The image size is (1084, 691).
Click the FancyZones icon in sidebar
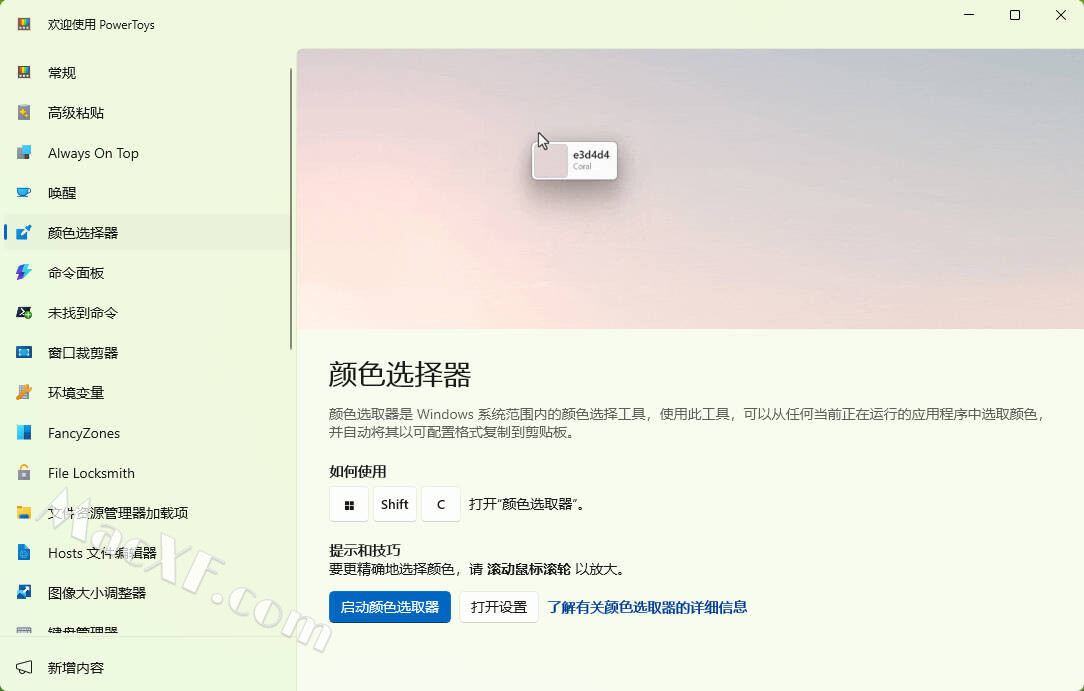click(x=24, y=433)
